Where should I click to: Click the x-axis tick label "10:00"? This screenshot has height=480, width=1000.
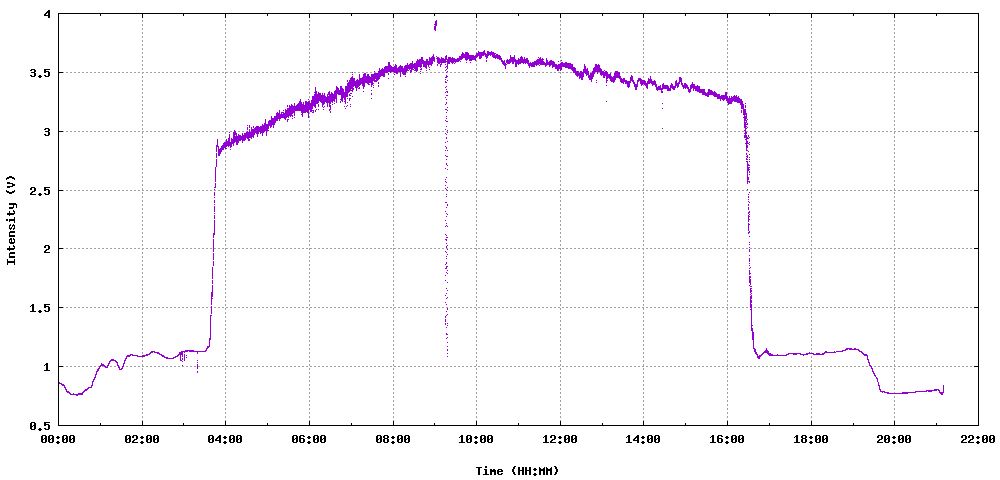pos(476,439)
